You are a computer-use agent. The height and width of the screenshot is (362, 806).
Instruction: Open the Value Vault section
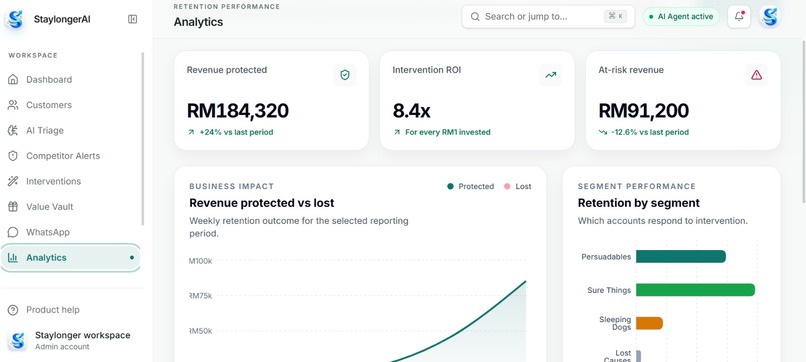[x=70, y=207]
